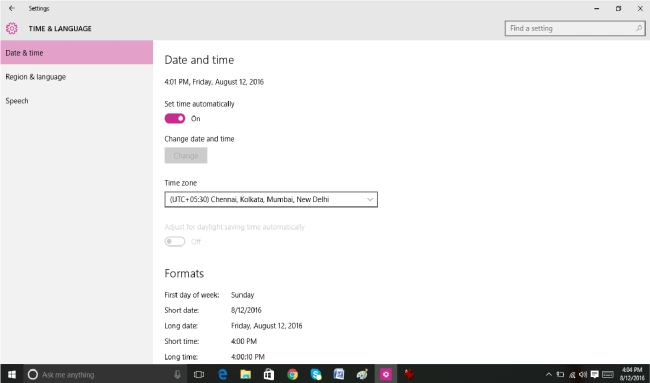
Task: Expand the Time zone dropdown
Action: (x=271, y=199)
